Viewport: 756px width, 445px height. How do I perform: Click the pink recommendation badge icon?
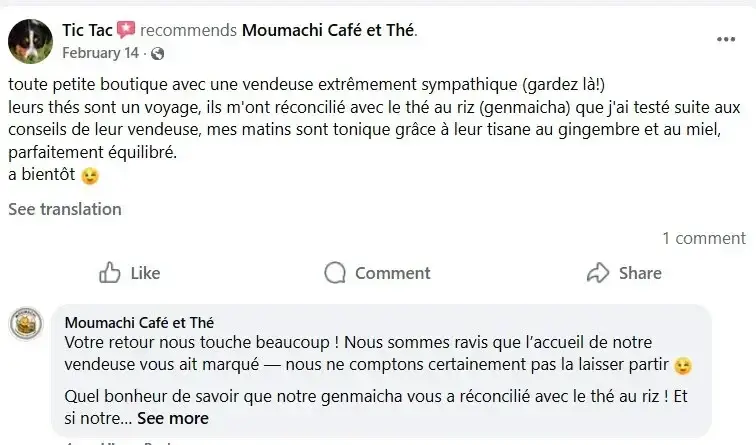[x=127, y=30]
